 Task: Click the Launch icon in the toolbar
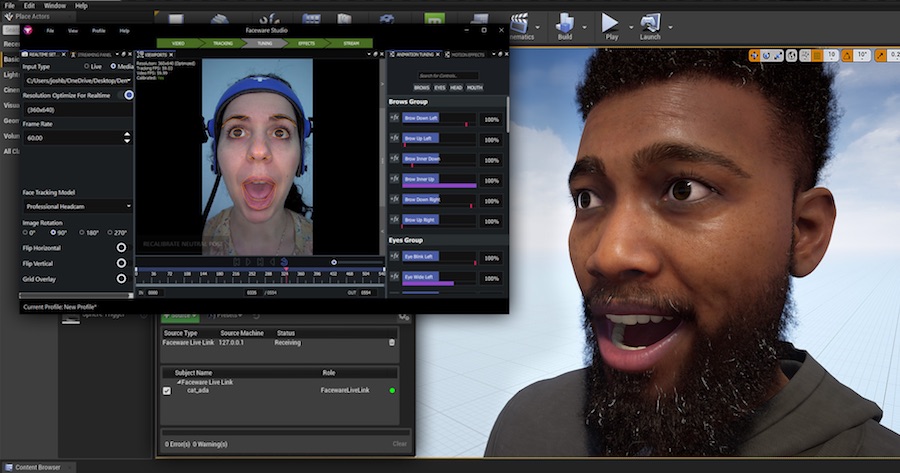(650, 22)
